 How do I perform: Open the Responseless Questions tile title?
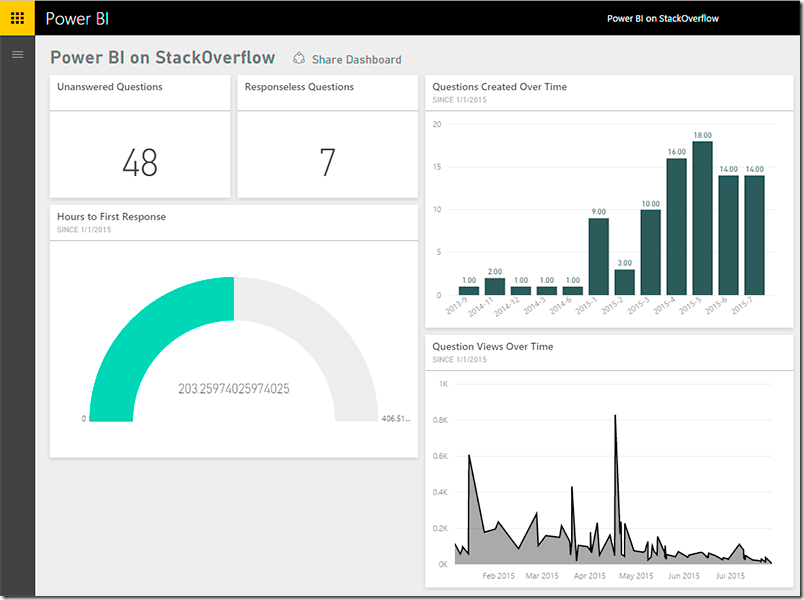pyautogui.click(x=299, y=87)
